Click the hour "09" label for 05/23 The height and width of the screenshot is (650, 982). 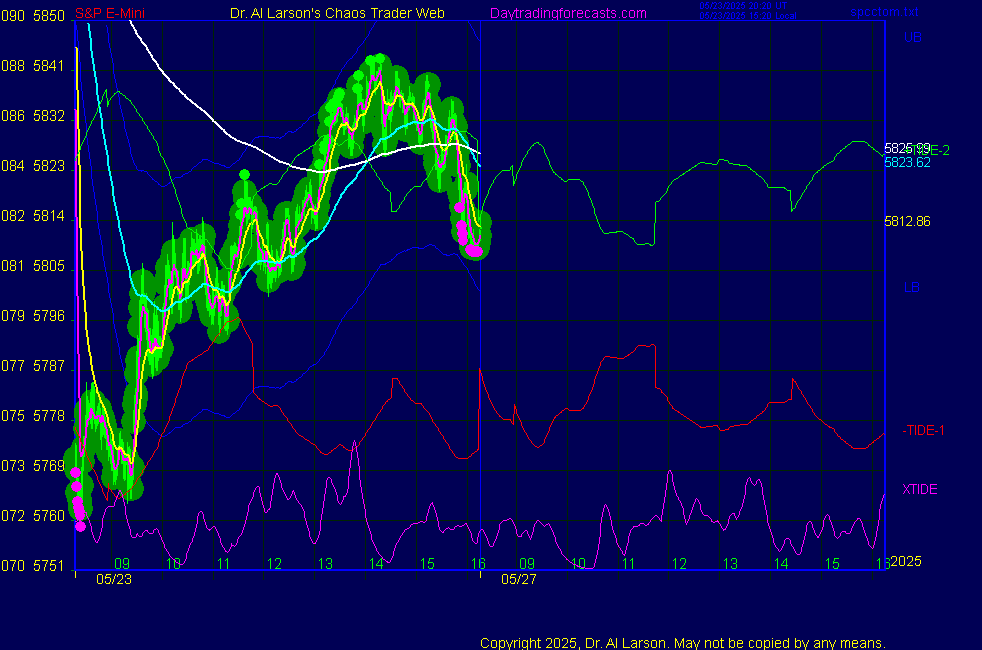[122, 564]
